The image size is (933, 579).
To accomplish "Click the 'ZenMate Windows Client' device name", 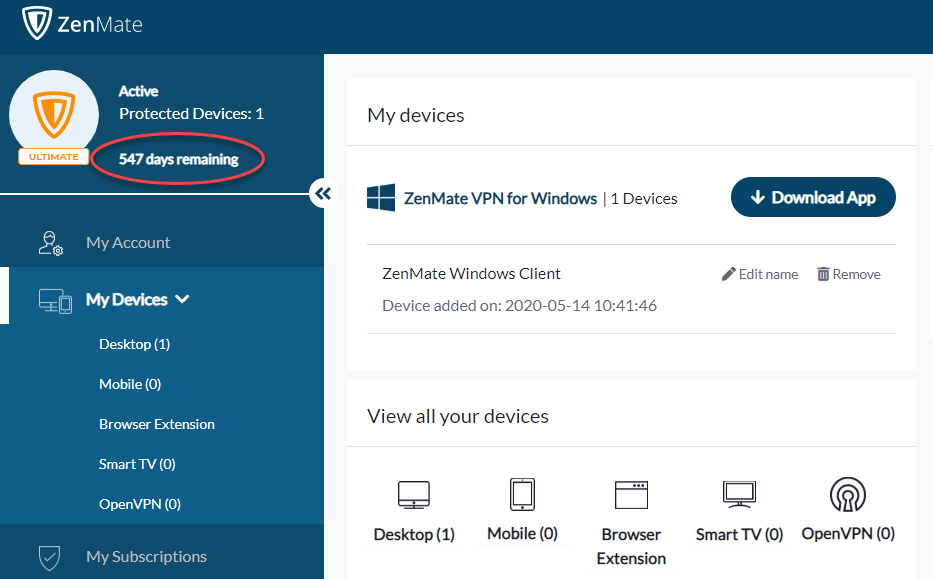I will [471, 274].
